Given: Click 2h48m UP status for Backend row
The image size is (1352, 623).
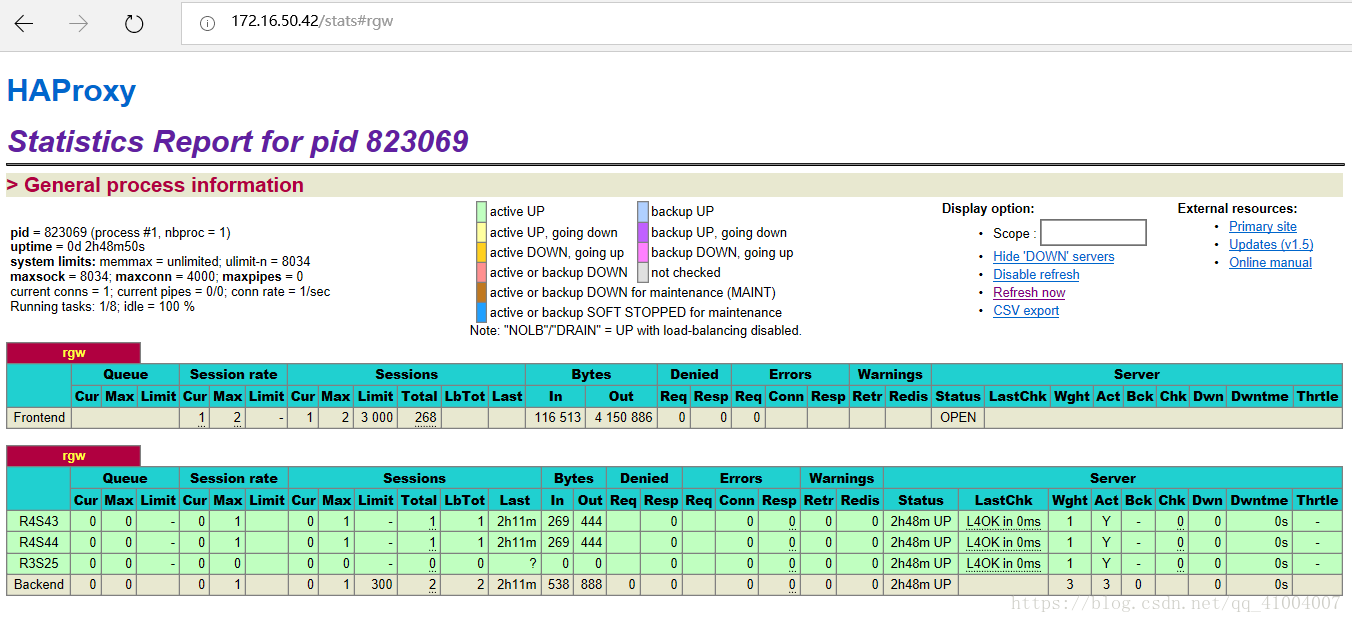Looking at the screenshot, I should tap(920, 584).
